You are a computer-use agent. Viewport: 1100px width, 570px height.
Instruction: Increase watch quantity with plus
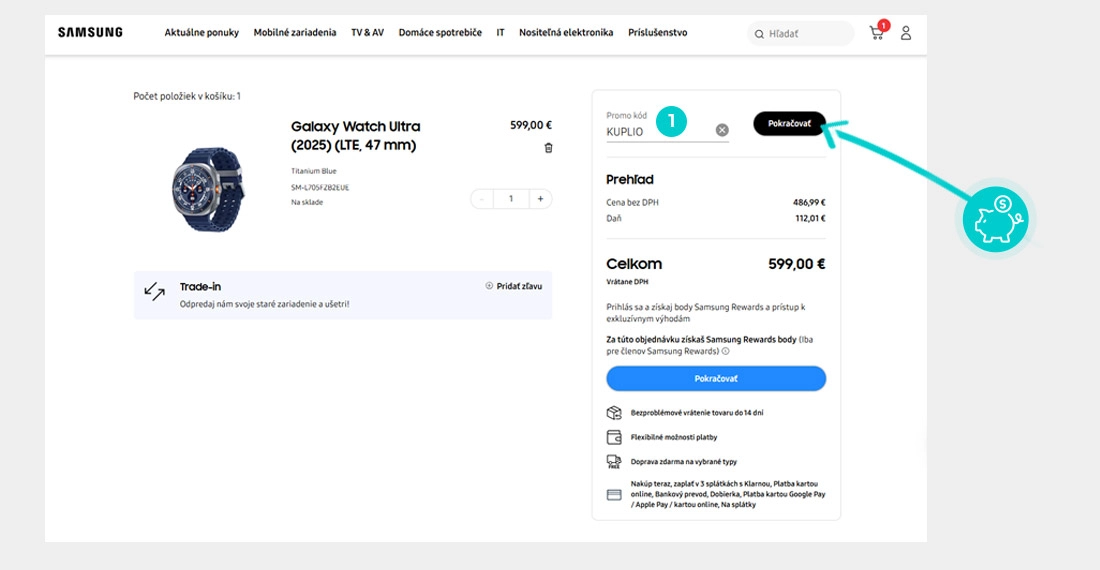click(540, 199)
